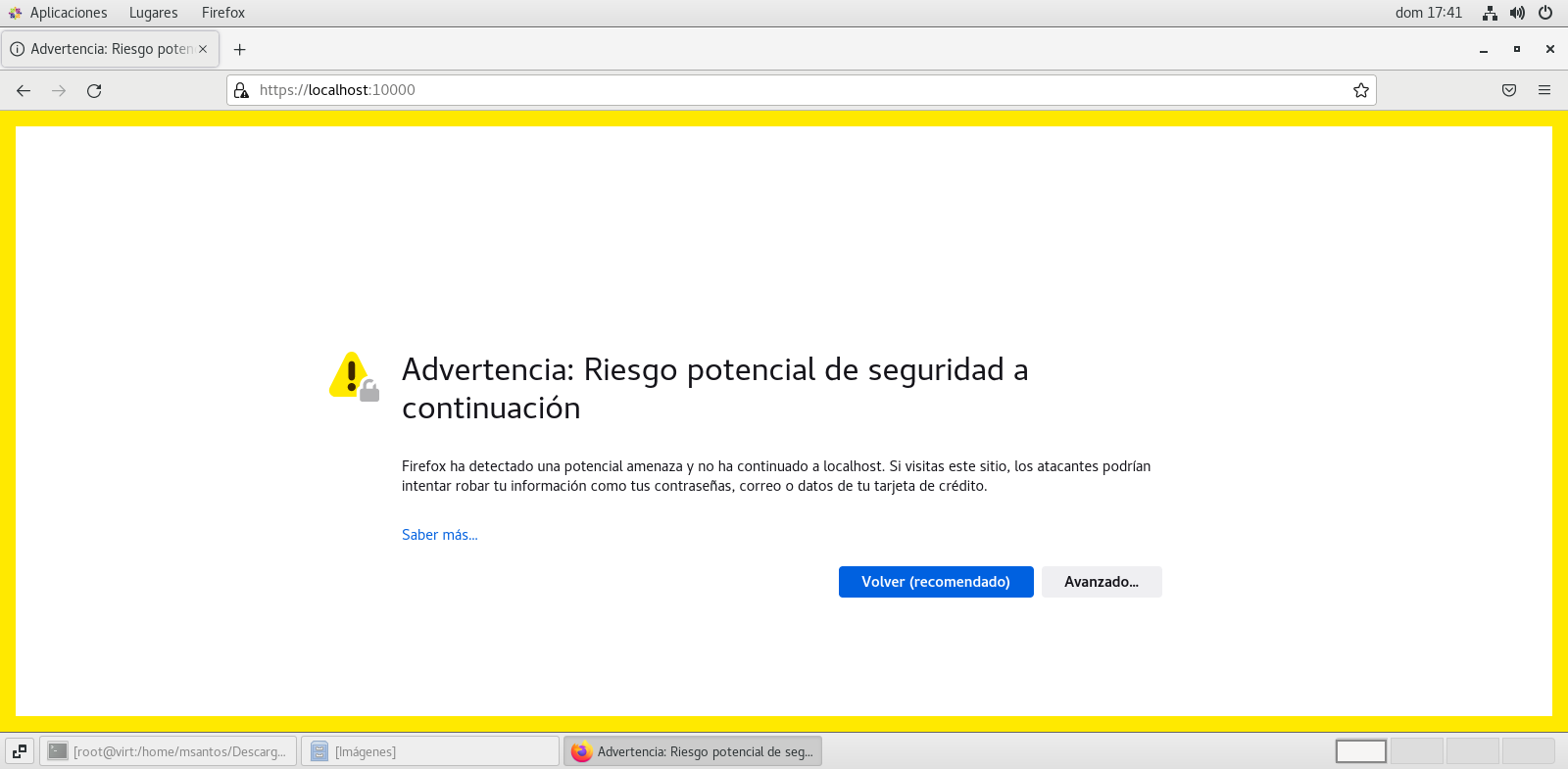Open the power menu icon
Image resolution: width=1568 pixels, height=769 pixels.
[x=1545, y=13]
